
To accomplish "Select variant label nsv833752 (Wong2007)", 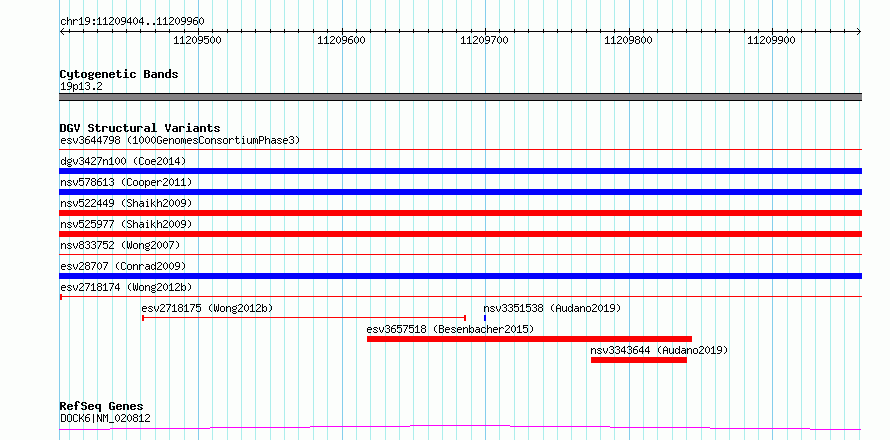I will point(120,245).
